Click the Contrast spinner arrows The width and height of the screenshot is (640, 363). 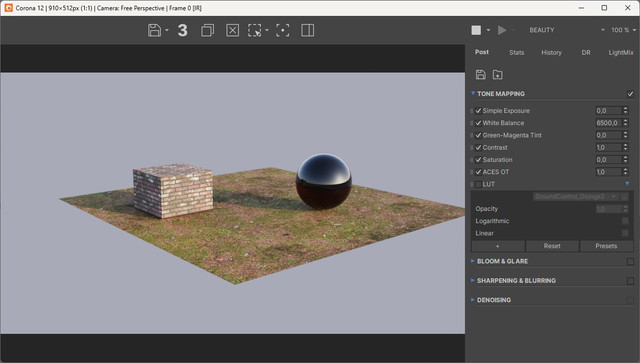coord(625,147)
